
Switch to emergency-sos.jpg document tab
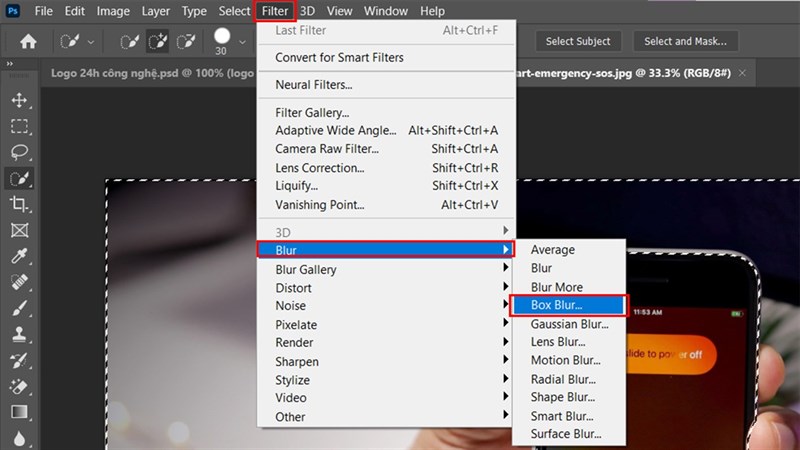pos(623,73)
